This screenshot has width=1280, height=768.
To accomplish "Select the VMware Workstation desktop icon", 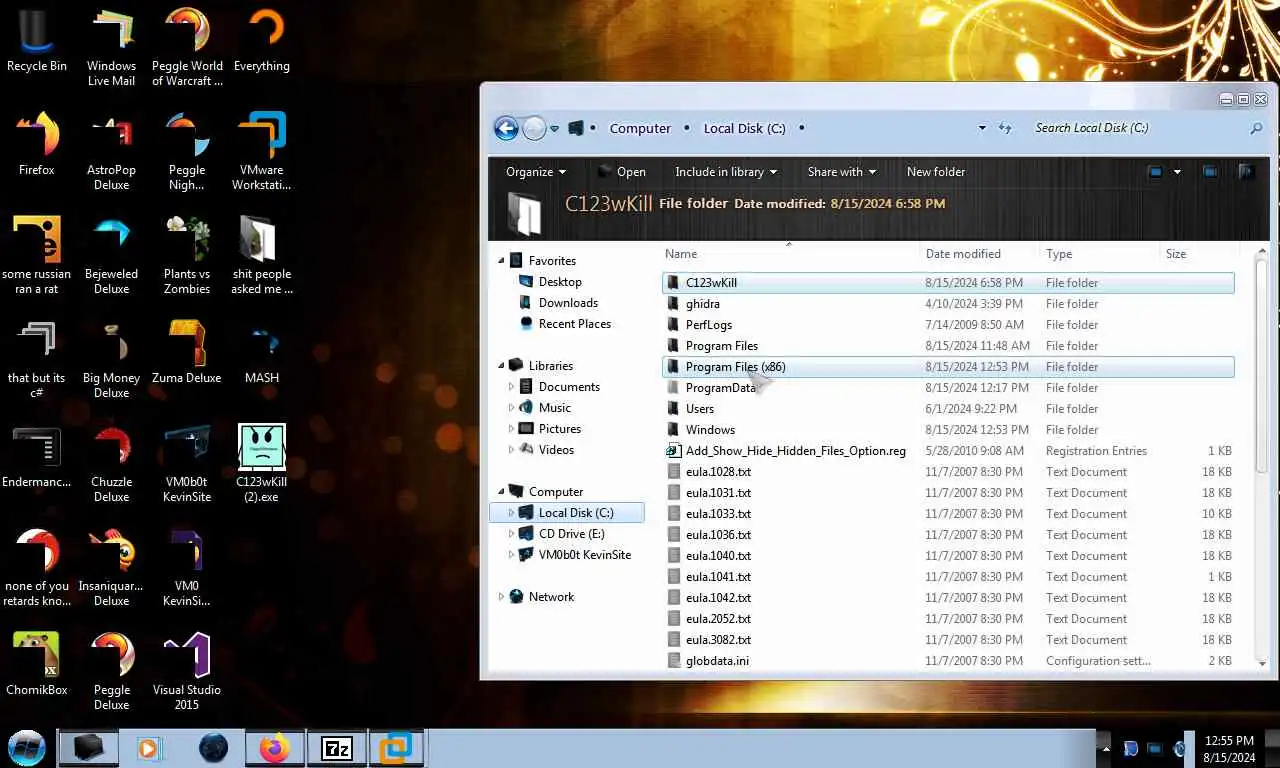I will pyautogui.click(x=262, y=152).
